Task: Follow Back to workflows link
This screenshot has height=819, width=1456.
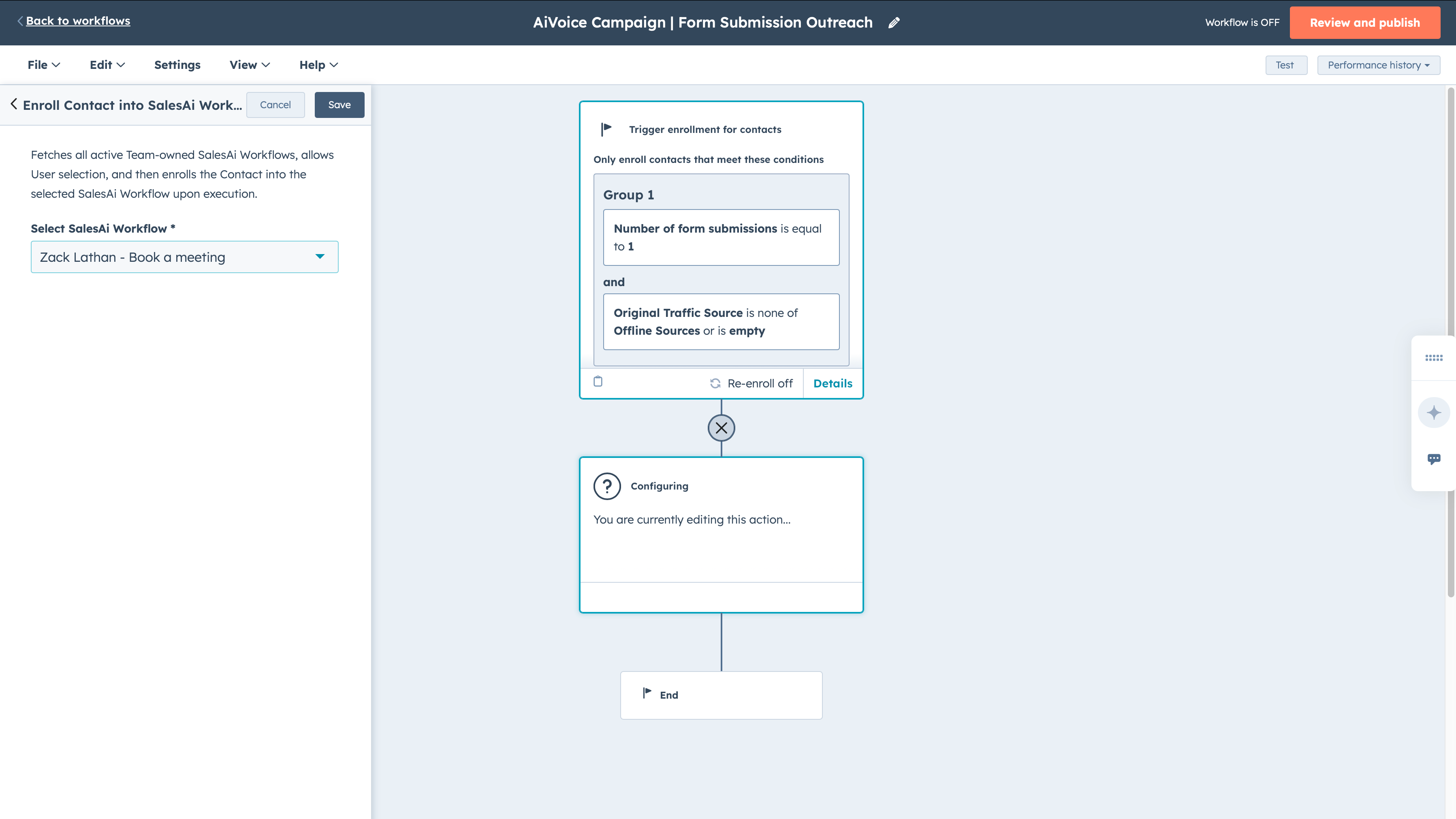Action: (x=78, y=21)
